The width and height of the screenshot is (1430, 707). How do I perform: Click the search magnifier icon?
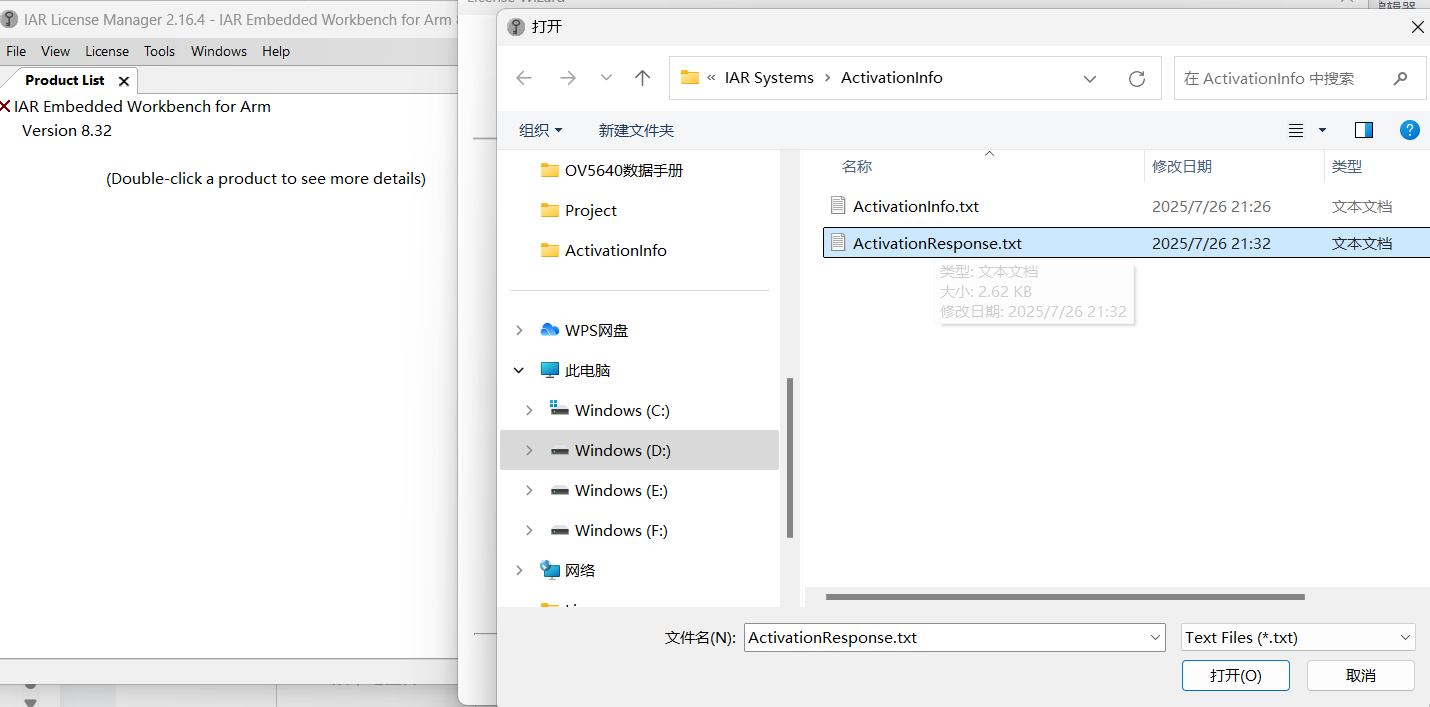click(x=1400, y=78)
